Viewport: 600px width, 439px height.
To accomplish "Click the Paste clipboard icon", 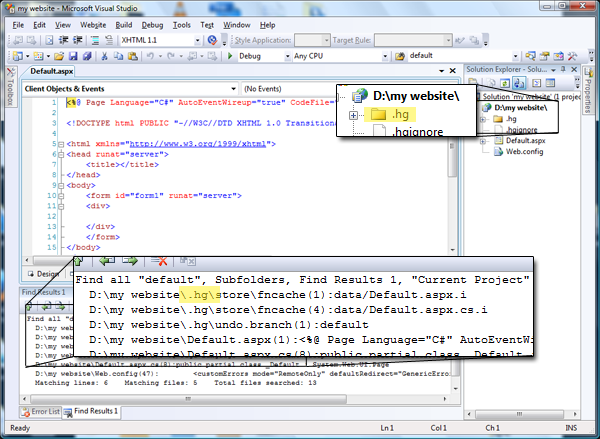I will 132,56.
